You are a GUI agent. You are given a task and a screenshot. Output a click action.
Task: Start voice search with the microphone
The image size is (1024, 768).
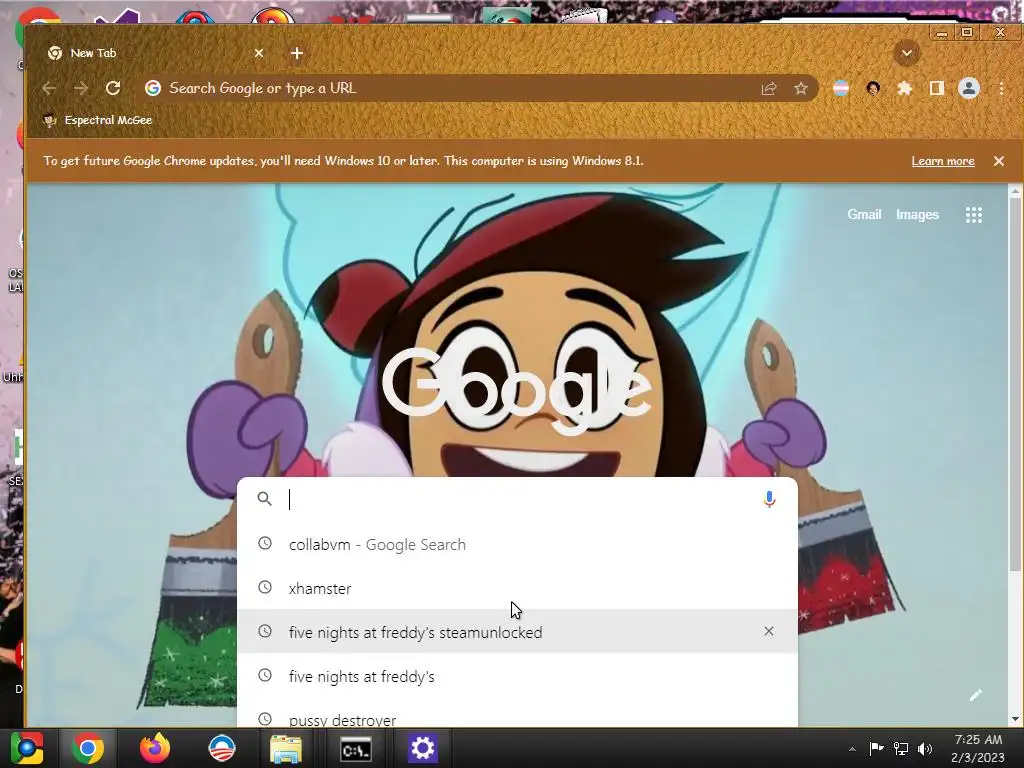click(x=769, y=500)
